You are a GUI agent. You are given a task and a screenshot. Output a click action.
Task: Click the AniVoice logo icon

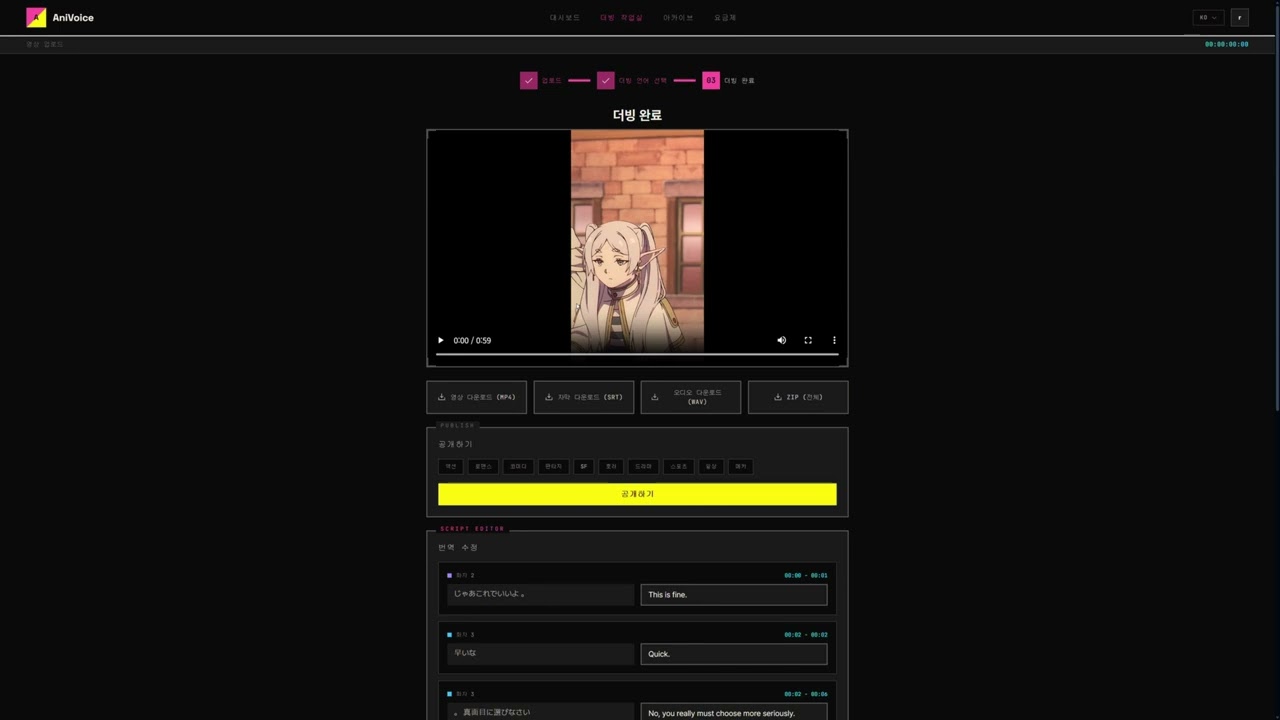coord(36,17)
